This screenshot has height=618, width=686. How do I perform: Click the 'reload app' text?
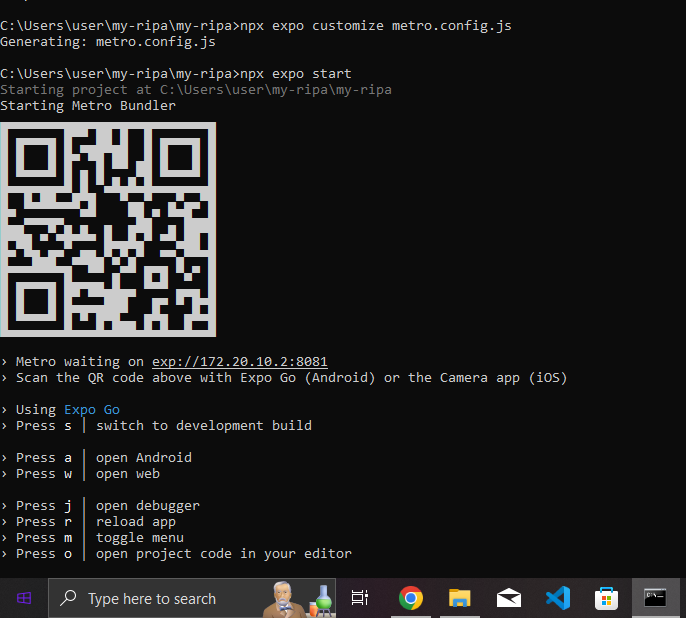(x=136, y=522)
